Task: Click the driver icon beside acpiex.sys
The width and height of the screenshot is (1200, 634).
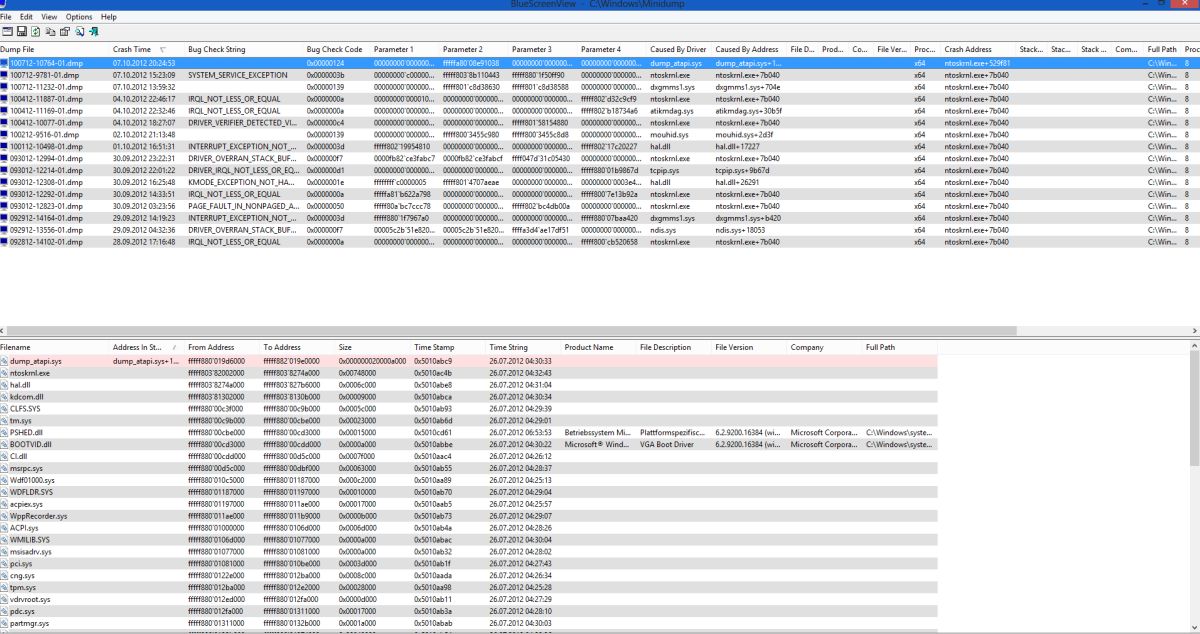Action: [4, 504]
